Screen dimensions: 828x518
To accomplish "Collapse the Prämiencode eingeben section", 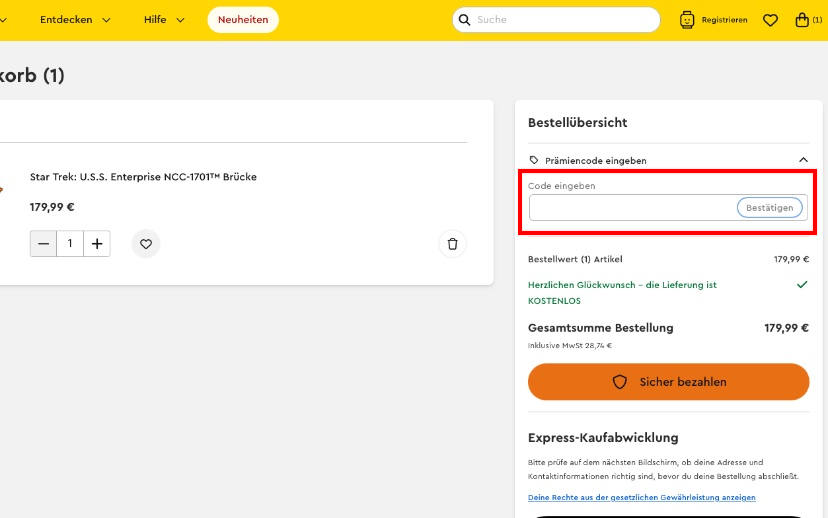I will tap(803, 160).
